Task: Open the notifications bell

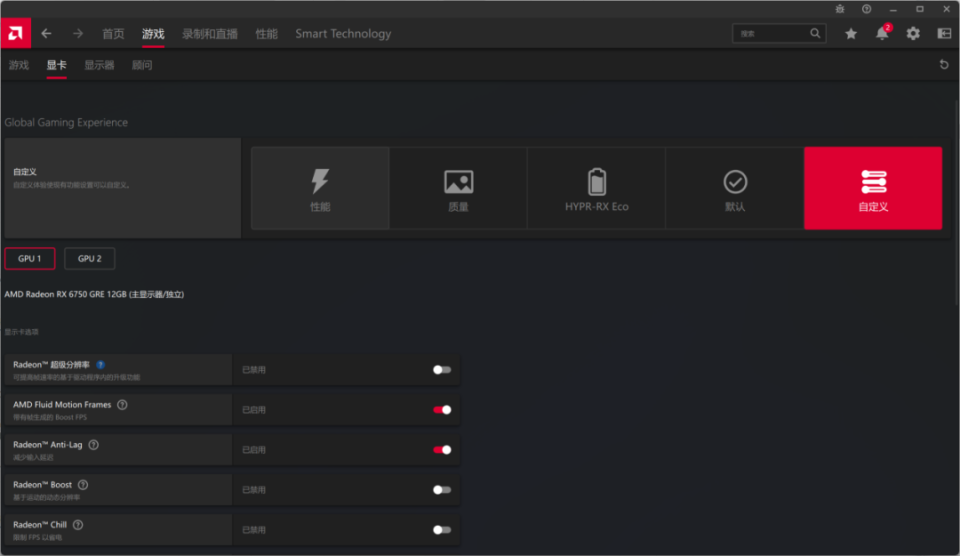Action: point(882,33)
